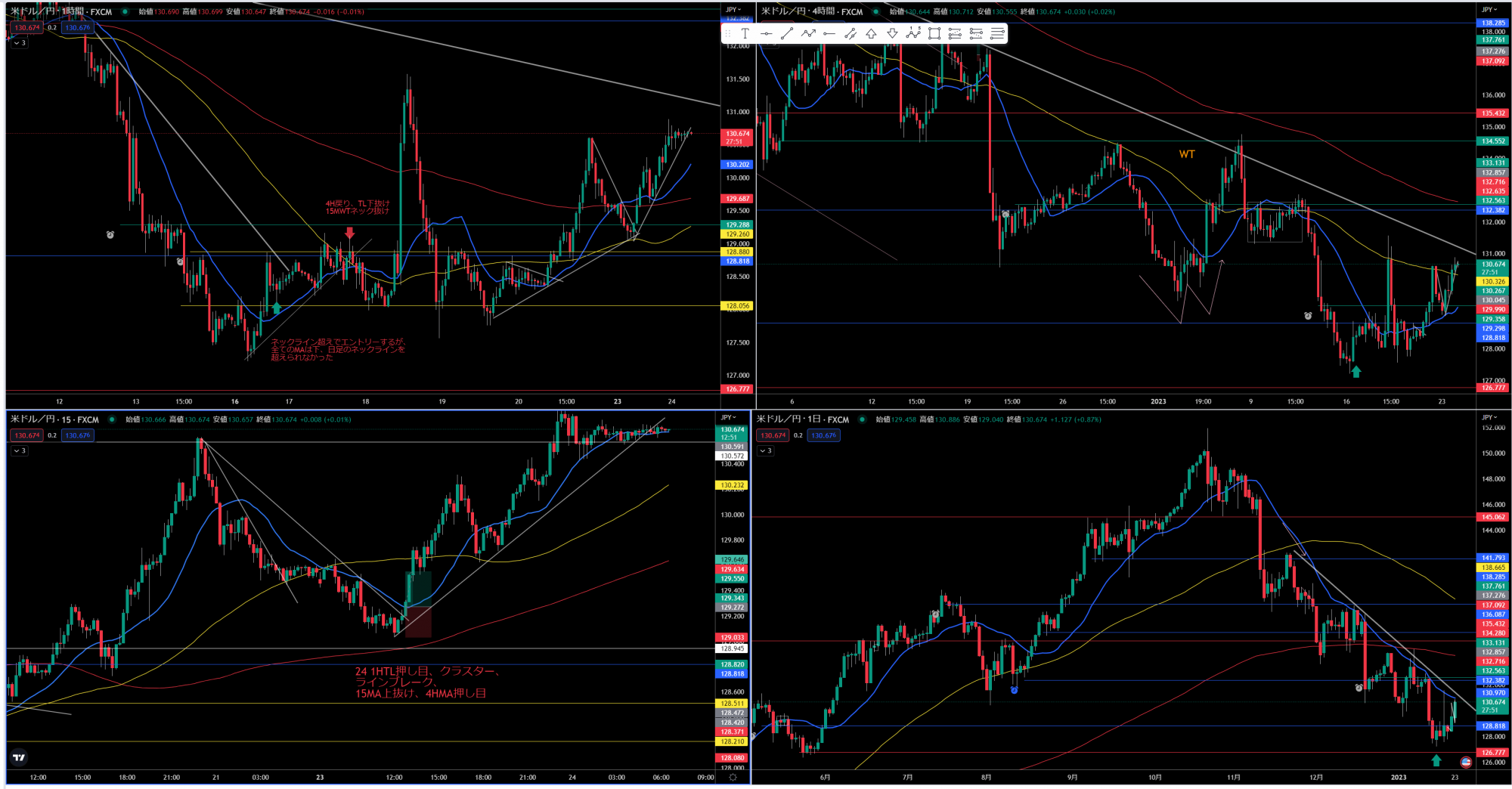The width and height of the screenshot is (1512, 789).
Task: Click the red sell price 130.674 on 15-minute chart
Action: pos(26,435)
